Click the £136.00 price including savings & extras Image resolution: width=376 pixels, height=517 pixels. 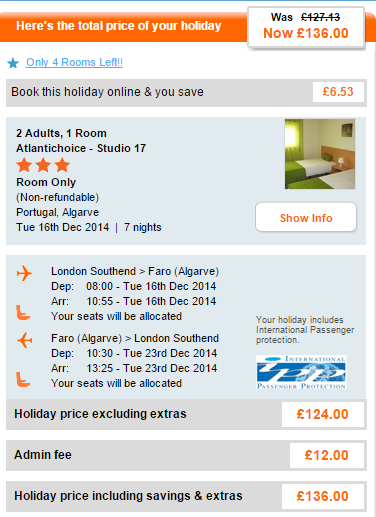tap(323, 496)
